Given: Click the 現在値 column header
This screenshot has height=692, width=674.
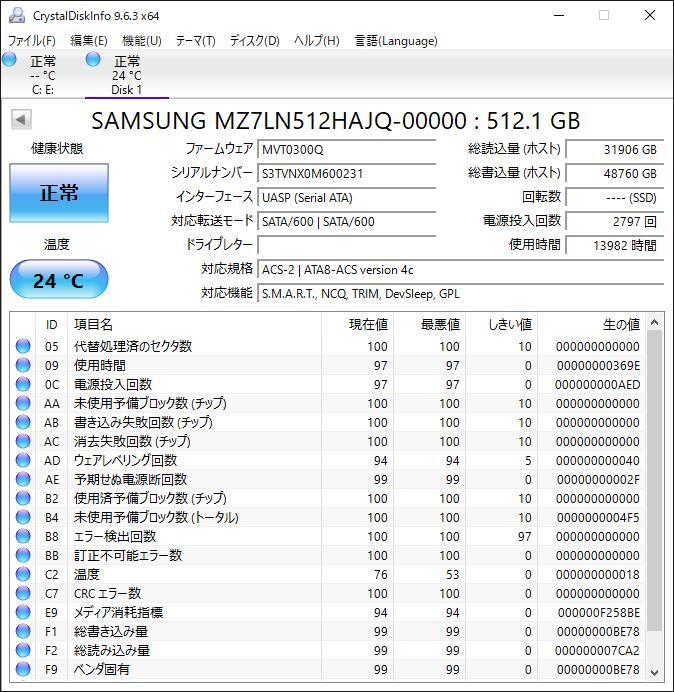Looking at the screenshot, I should coord(358,324).
